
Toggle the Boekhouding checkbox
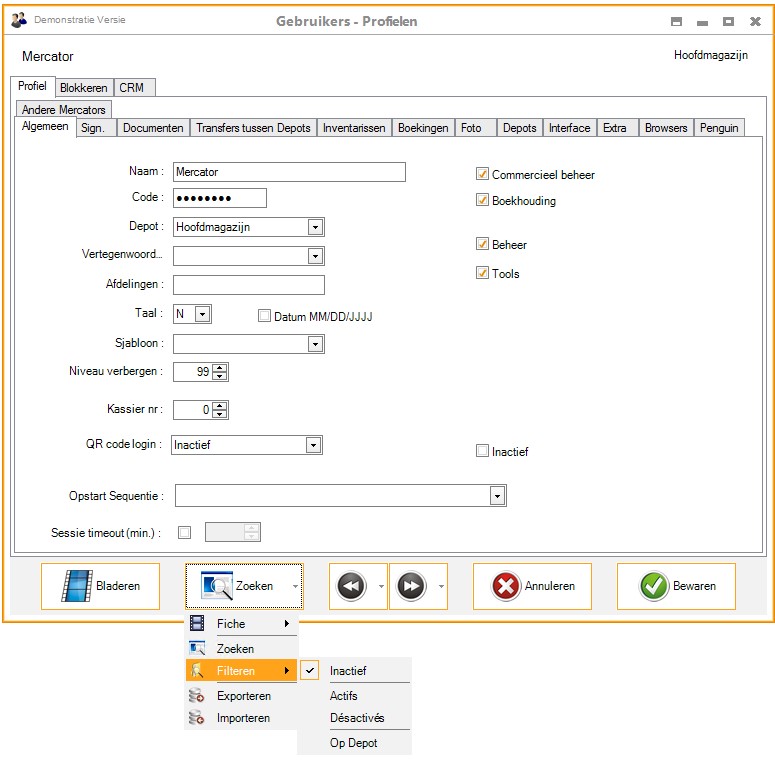point(483,201)
